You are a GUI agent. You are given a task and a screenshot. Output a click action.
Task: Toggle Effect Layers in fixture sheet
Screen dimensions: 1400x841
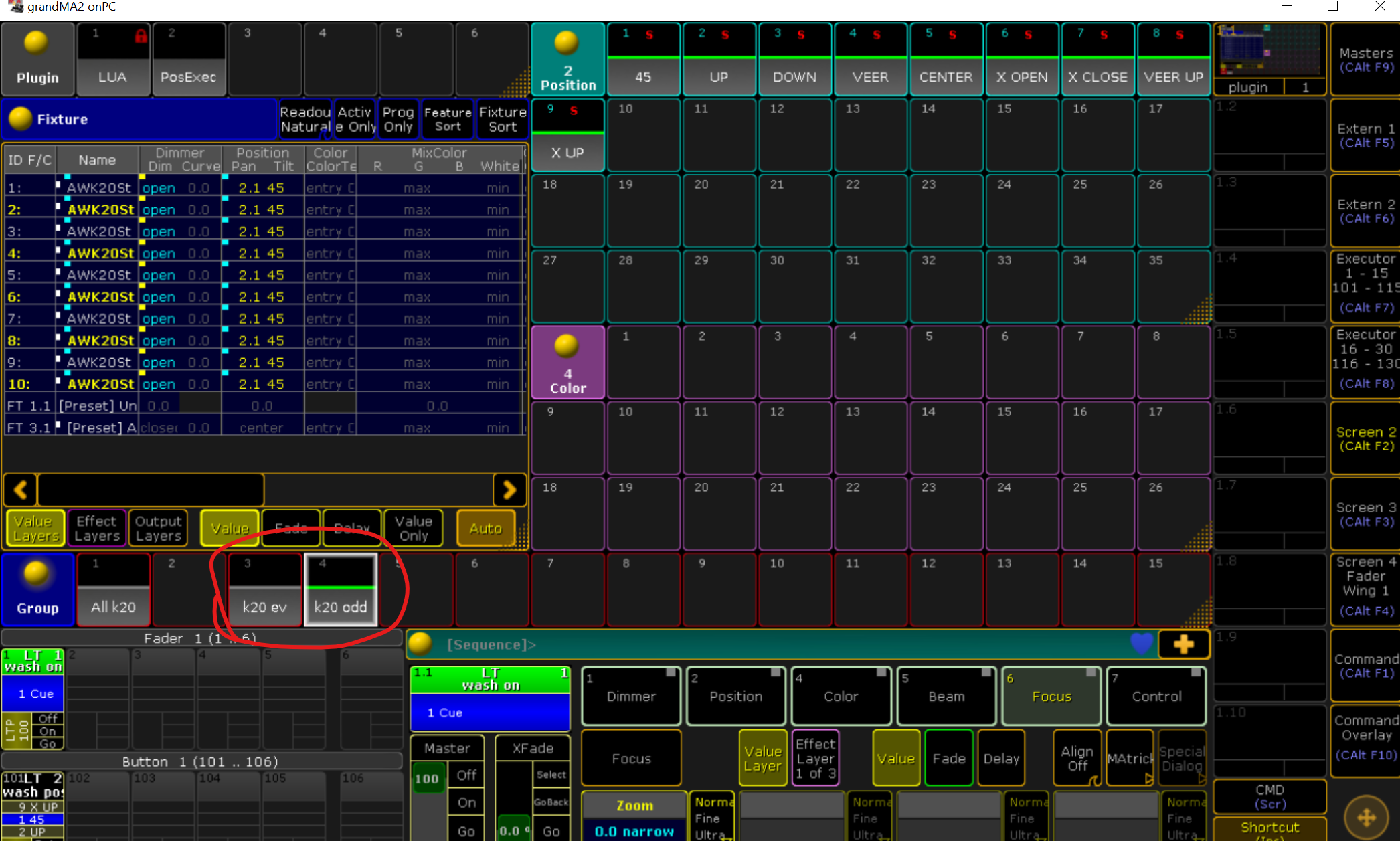click(x=97, y=529)
